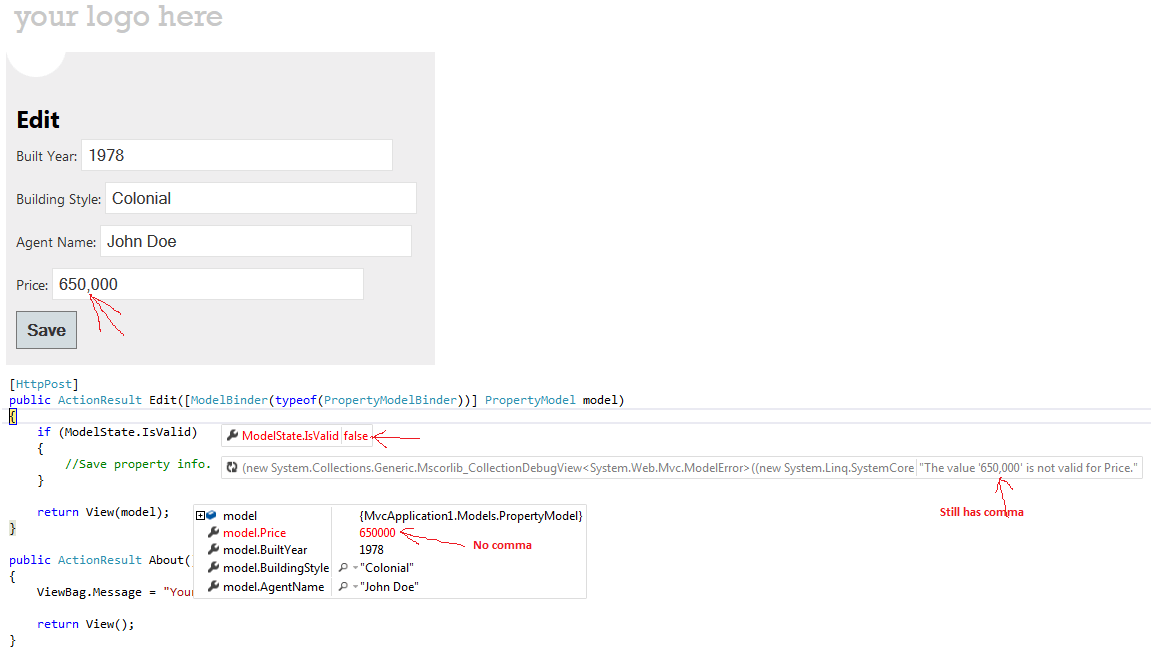This screenshot has height=666, width=1157.
Task: Click the Price input containing 650,000
Action: (x=207, y=284)
